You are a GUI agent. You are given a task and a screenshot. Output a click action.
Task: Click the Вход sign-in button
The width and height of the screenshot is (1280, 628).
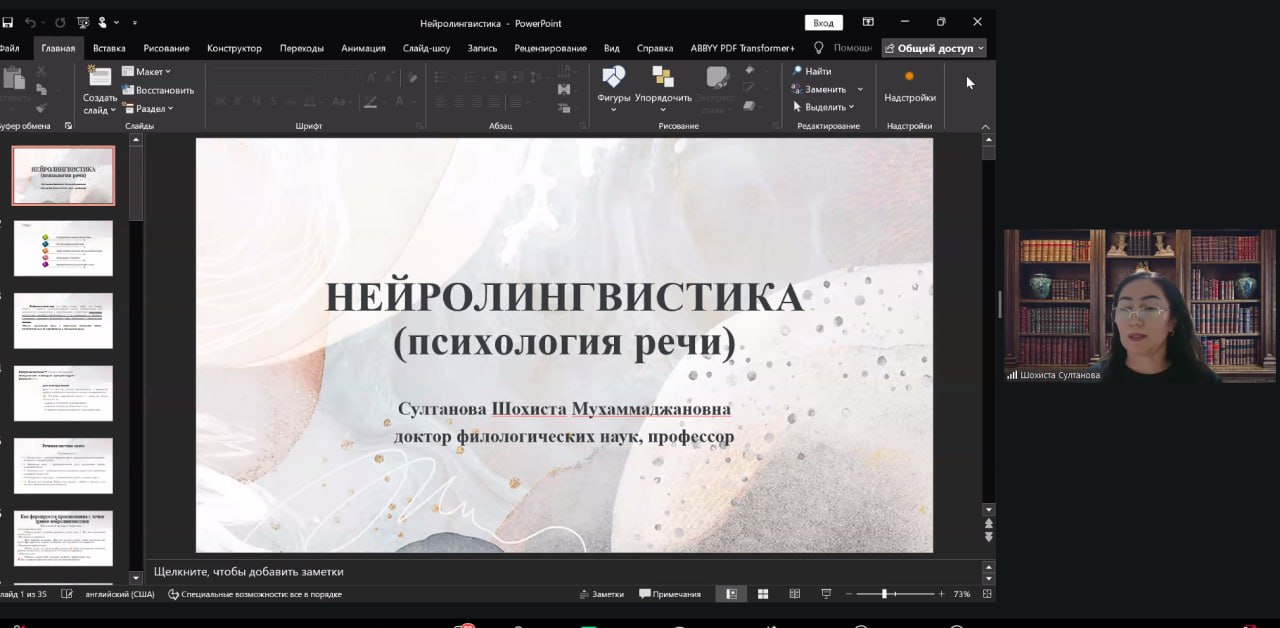(823, 22)
